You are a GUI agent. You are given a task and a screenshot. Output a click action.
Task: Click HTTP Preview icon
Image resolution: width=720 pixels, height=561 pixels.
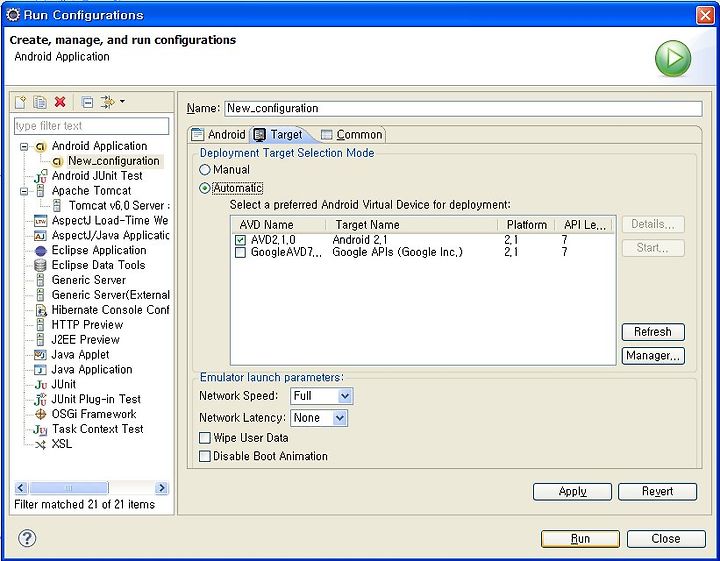[40, 325]
